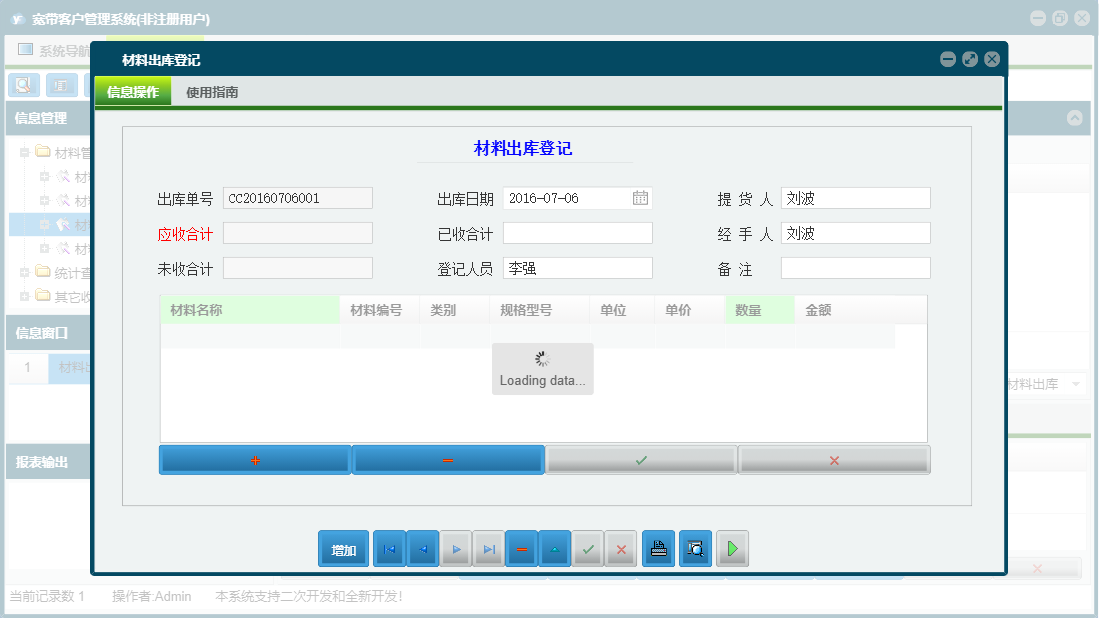The image size is (1099, 618).
Task: Open print preview via the magnifier-document icon
Action: [695, 548]
